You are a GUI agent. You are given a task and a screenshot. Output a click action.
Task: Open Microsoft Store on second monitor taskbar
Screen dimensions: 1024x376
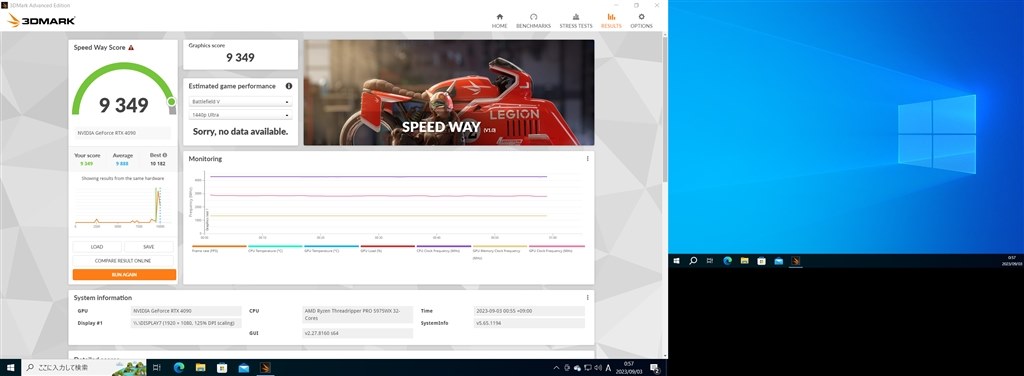pyautogui.click(x=761, y=261)
